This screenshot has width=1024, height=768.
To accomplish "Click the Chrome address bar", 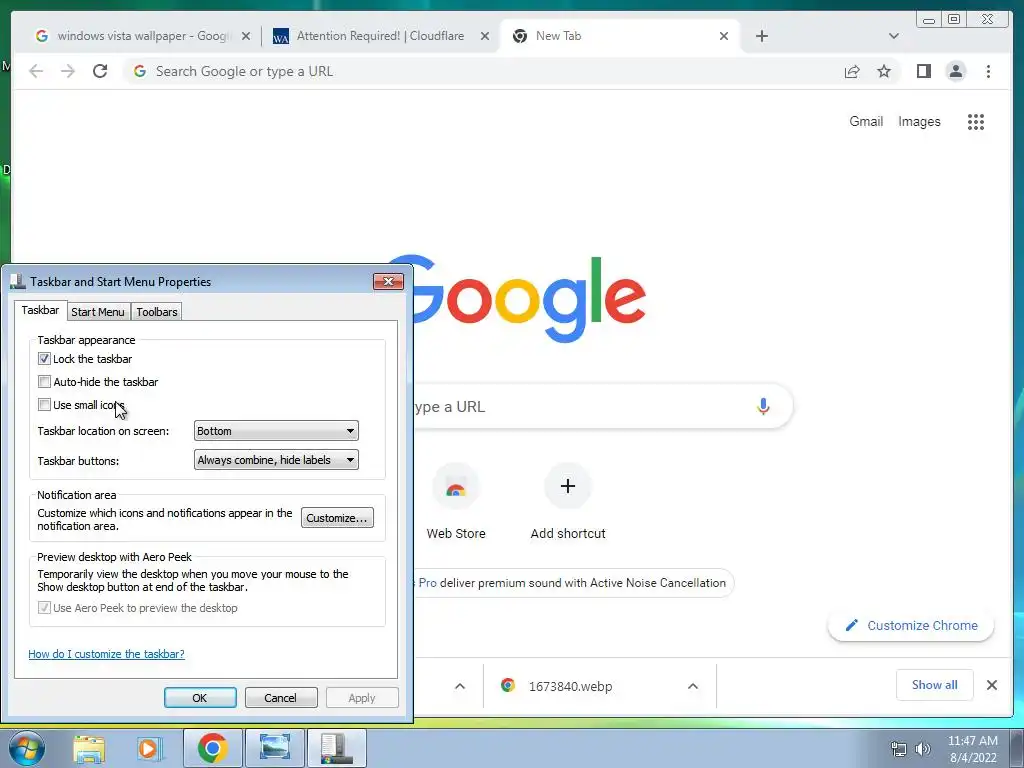I will tap(483, 71).
